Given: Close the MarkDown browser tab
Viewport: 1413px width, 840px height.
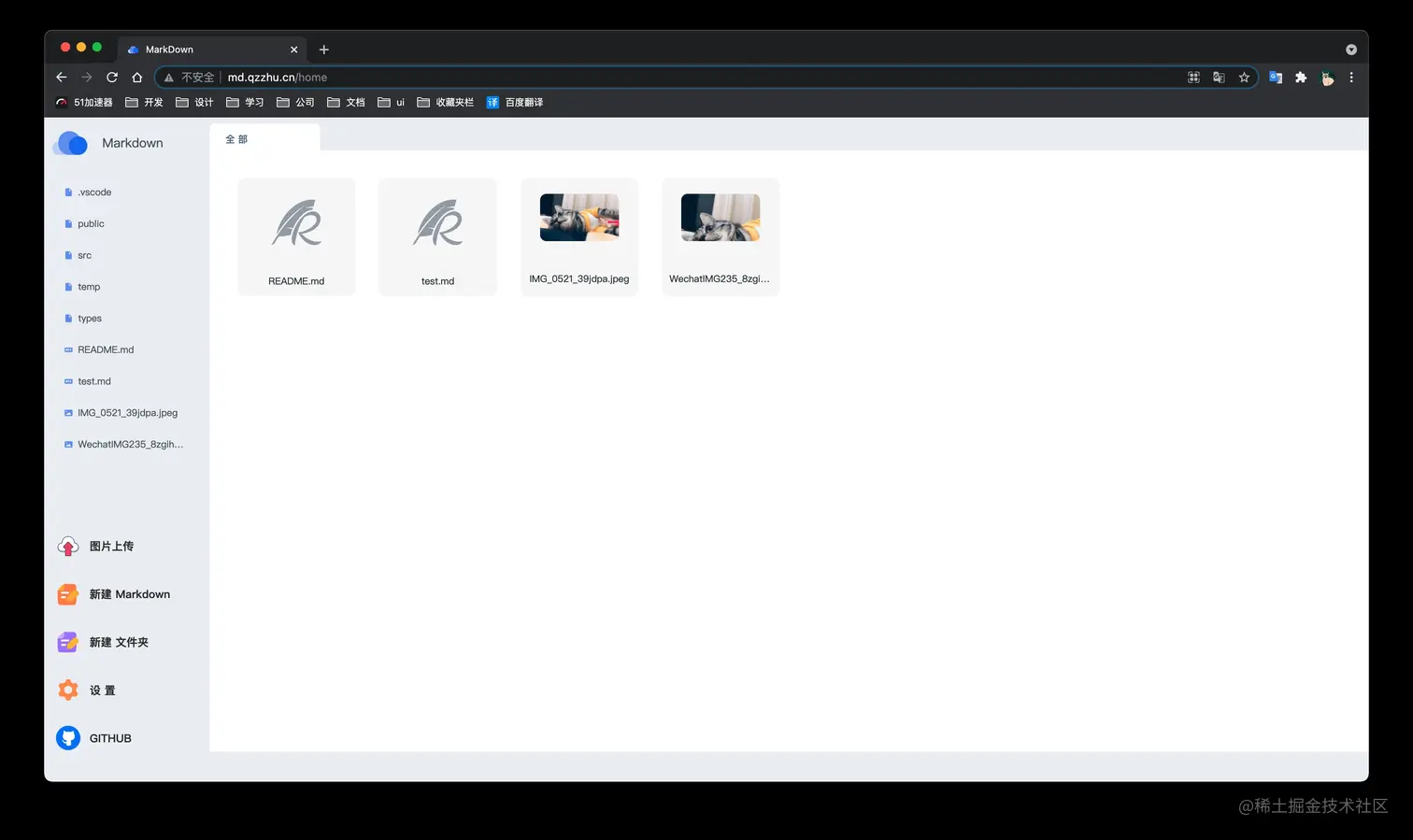Looking at the screenshot, I should coord(293,50).
